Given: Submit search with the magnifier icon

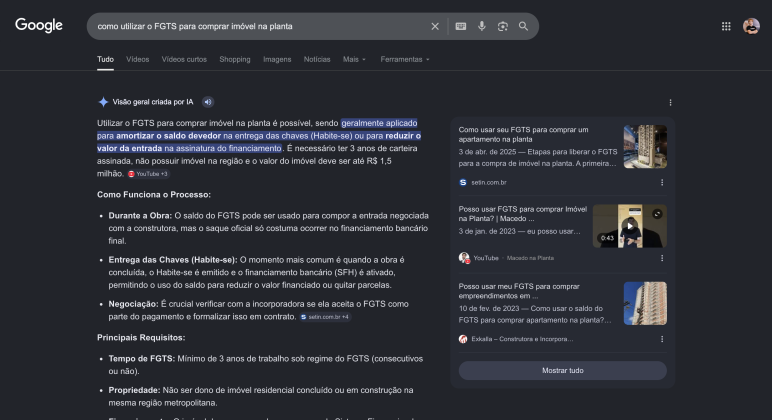Looking at the screenshot, I should coord(523,27).
